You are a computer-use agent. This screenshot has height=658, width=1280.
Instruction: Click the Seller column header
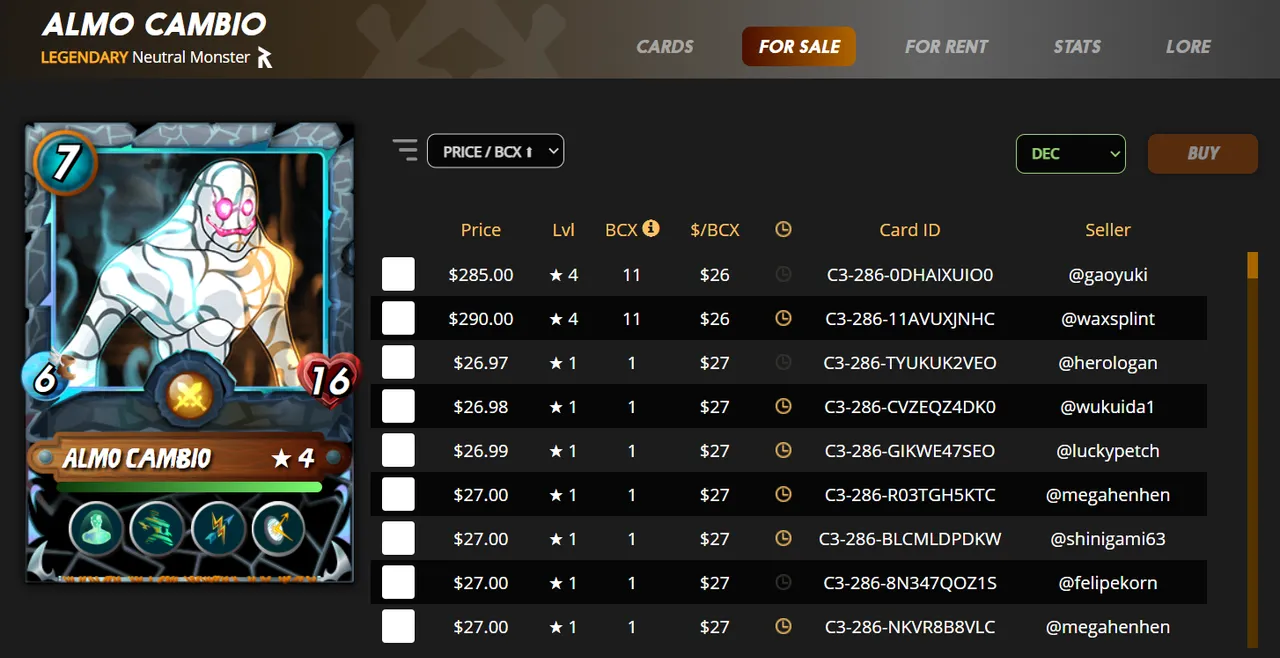1108,229
